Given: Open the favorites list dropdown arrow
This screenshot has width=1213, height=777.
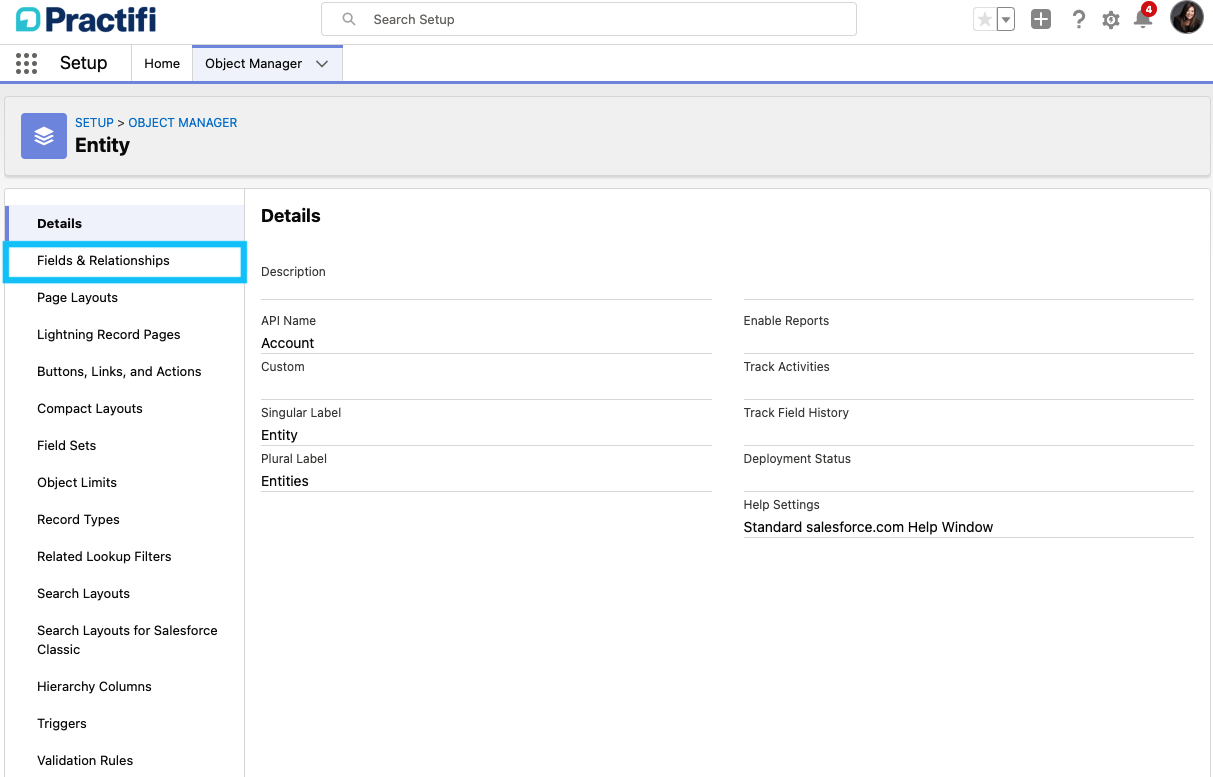Looking at the screenshot, I should (x=1005, y=18).
